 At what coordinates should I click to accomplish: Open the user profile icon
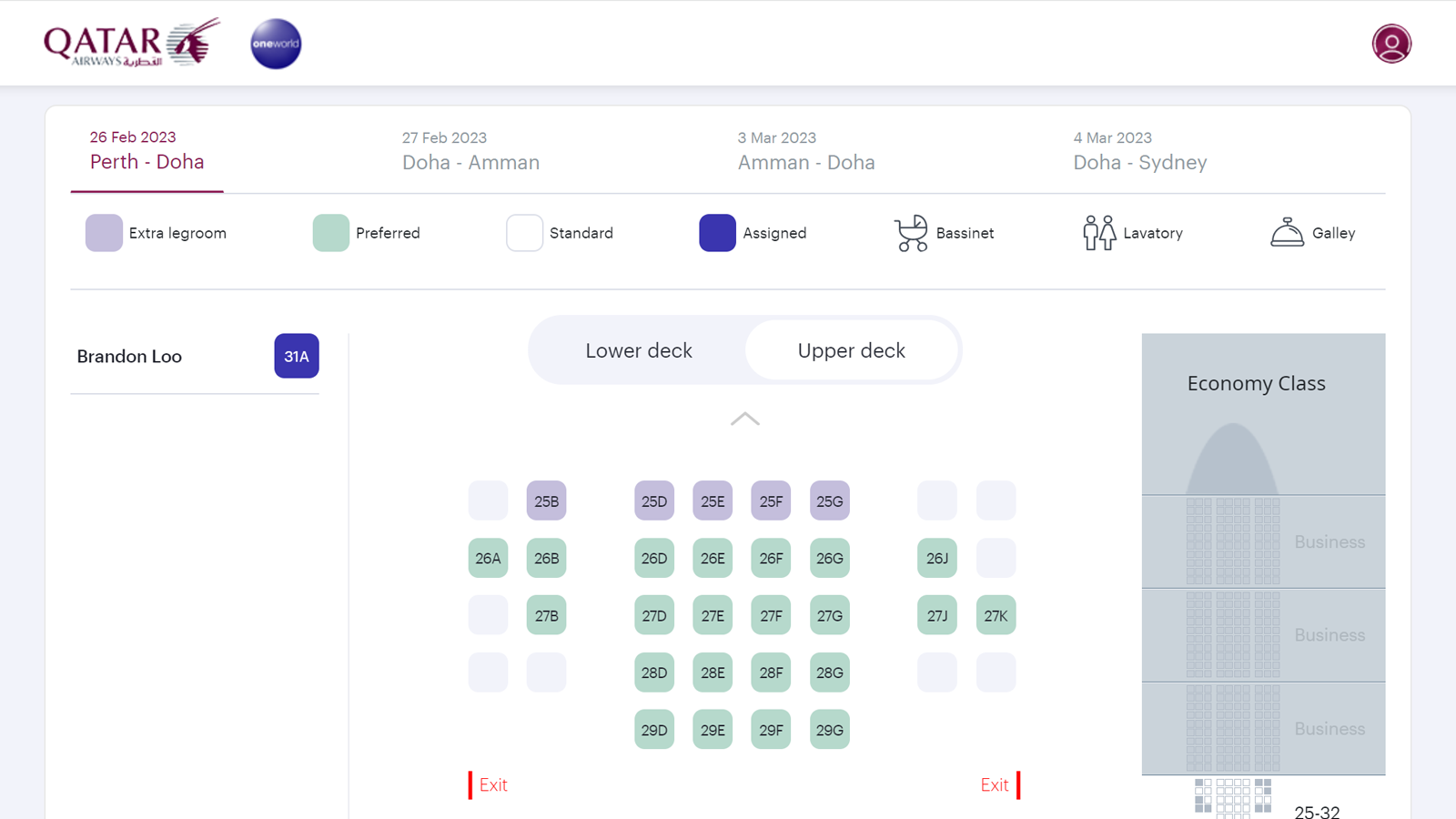(x=1391, y=44)
